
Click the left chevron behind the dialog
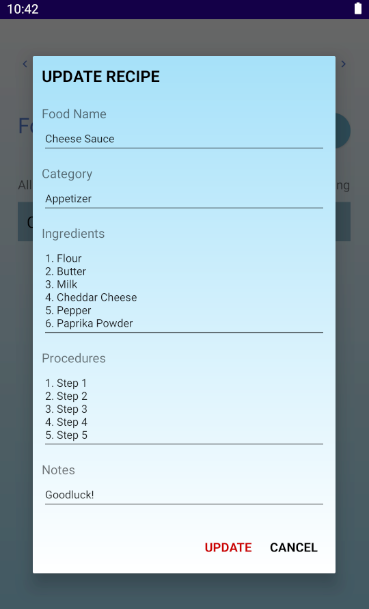[25, 64]
